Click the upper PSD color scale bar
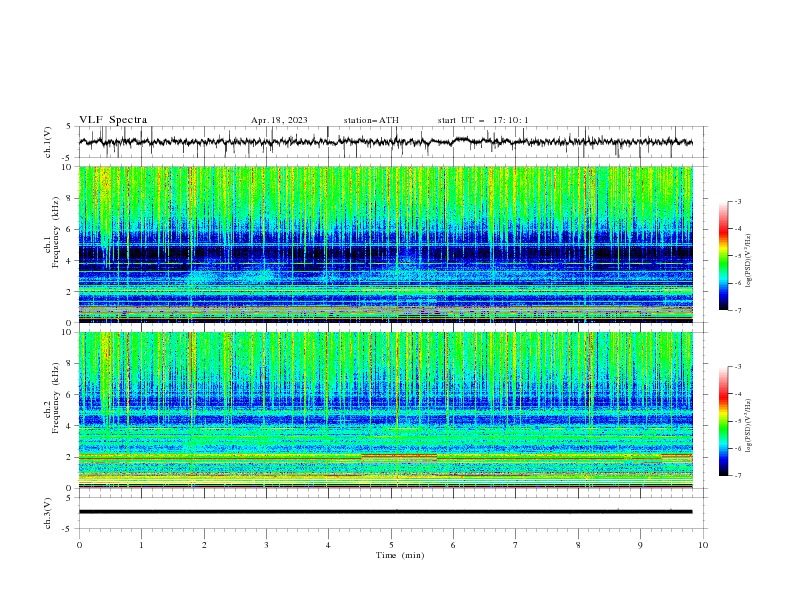The width and height of the screenshot is (792, 612). tap(723, 256)
